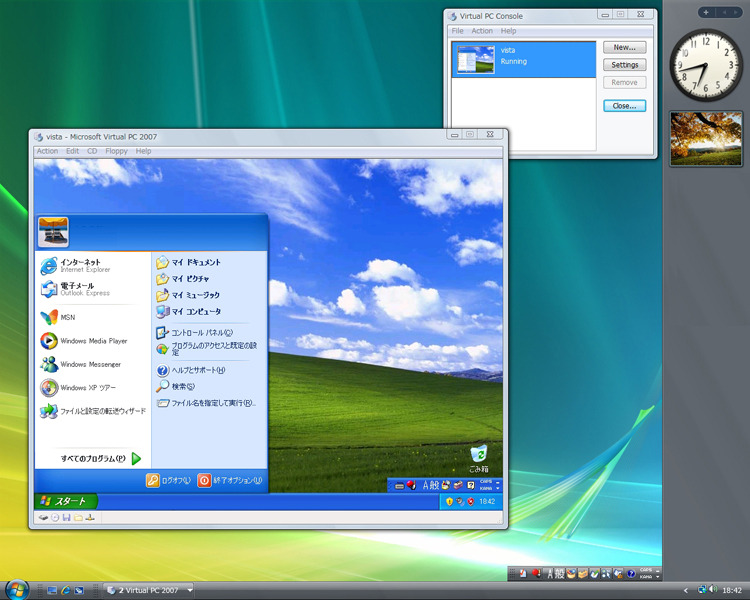Viewport: 750px width, 600px height.
Task: Click the Internet Explorer quick launch icon on Vista taskbar
Action: click(66, 590)
